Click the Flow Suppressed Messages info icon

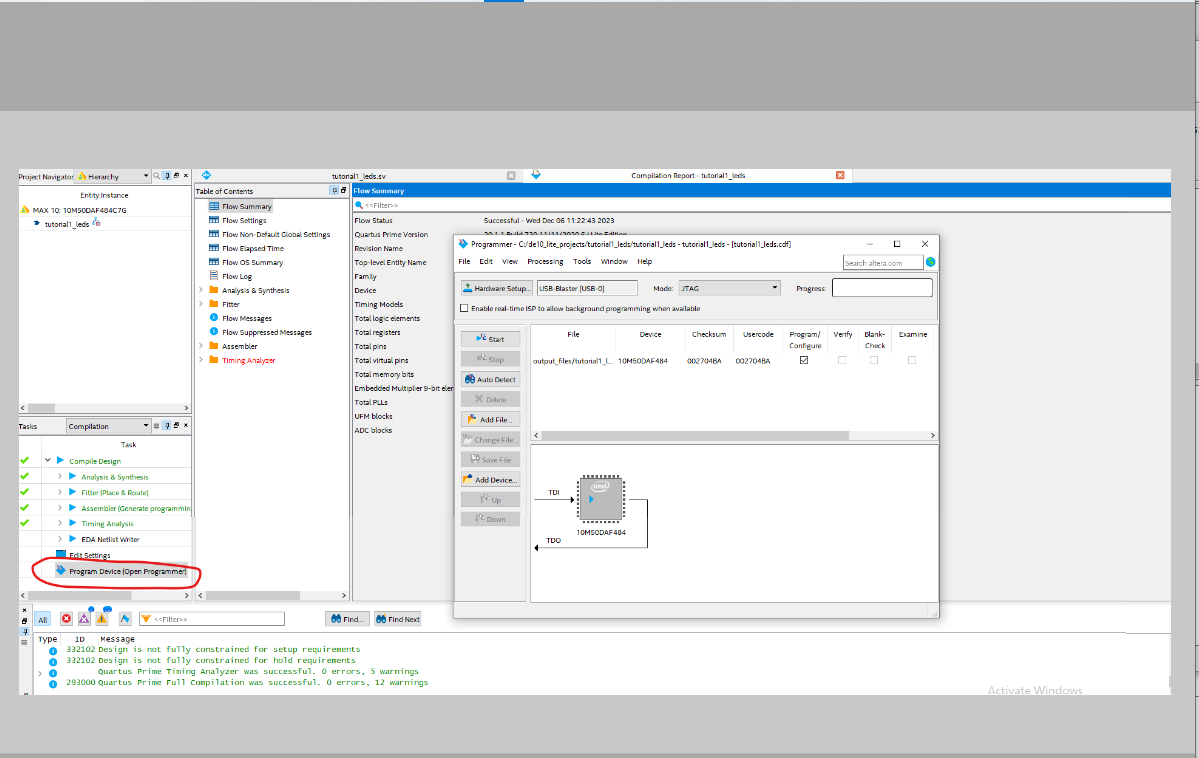tap(214, 331)
